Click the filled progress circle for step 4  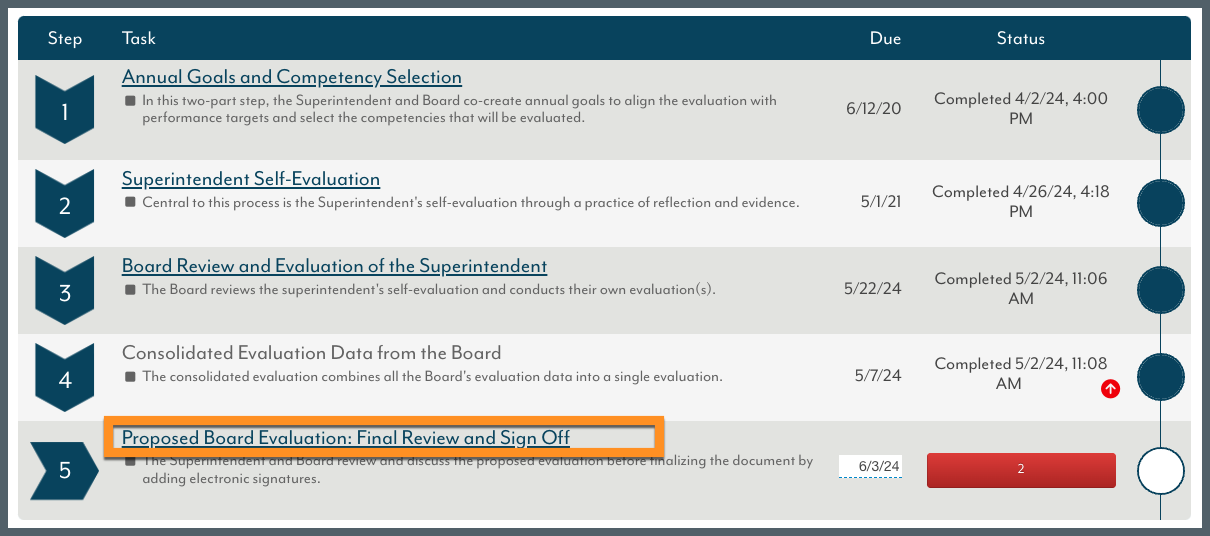point(1161,377)
